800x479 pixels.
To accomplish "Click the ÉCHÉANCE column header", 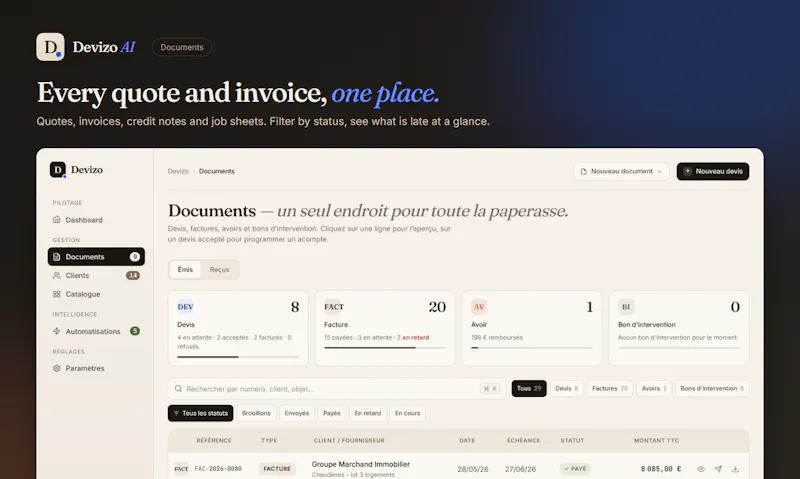I will click(523, 440).
